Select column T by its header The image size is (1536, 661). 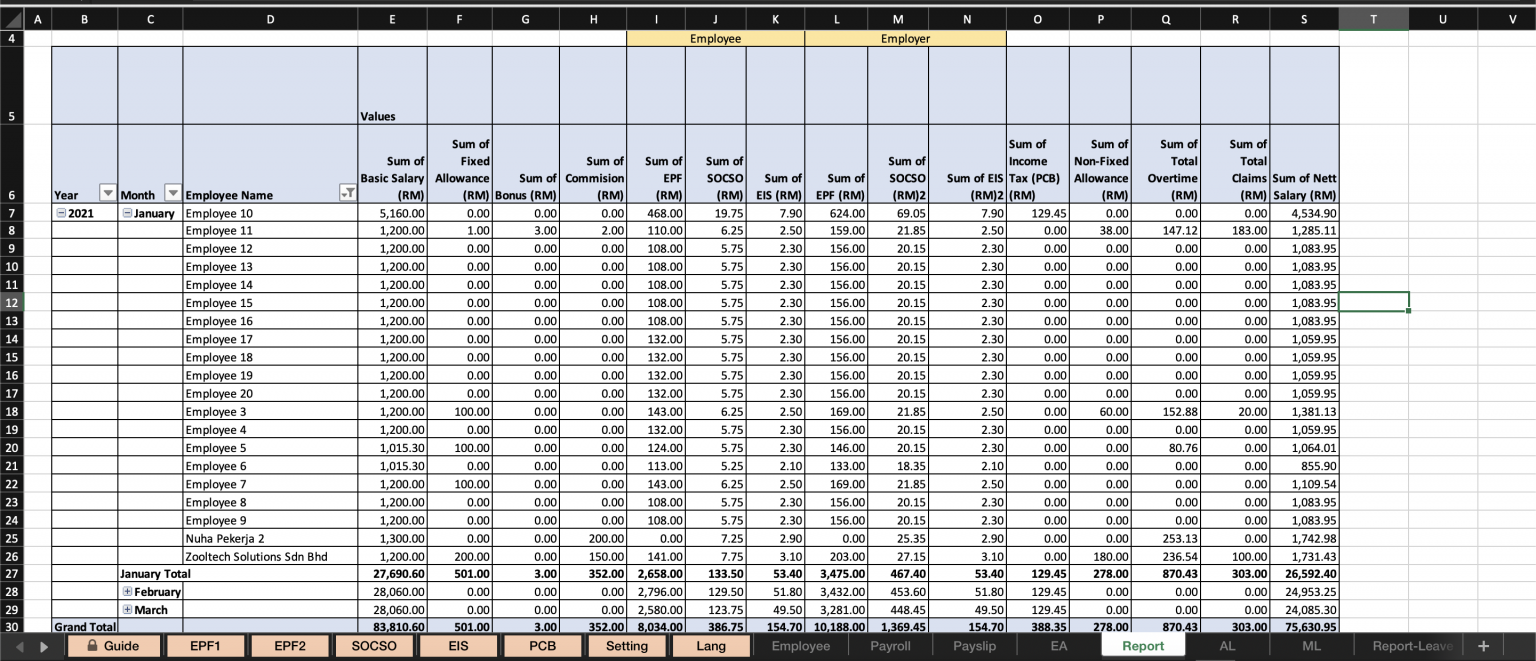(1374, 18)
